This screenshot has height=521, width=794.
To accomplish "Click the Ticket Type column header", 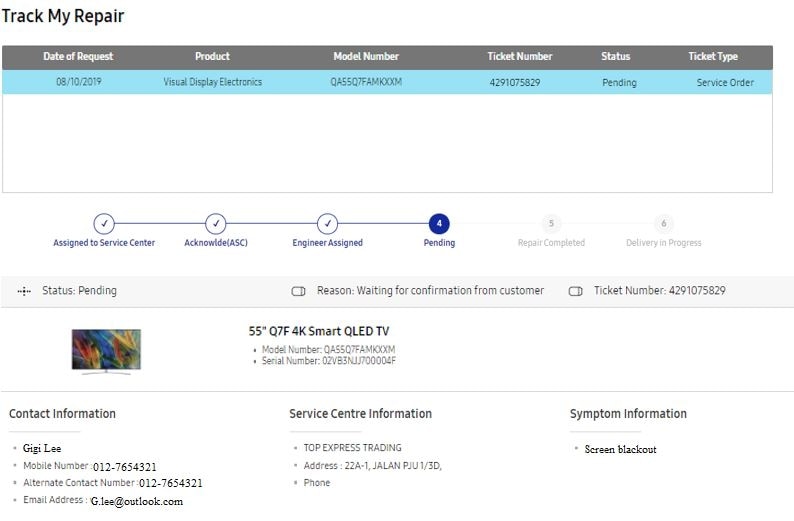I will click(x=713, y=56).
